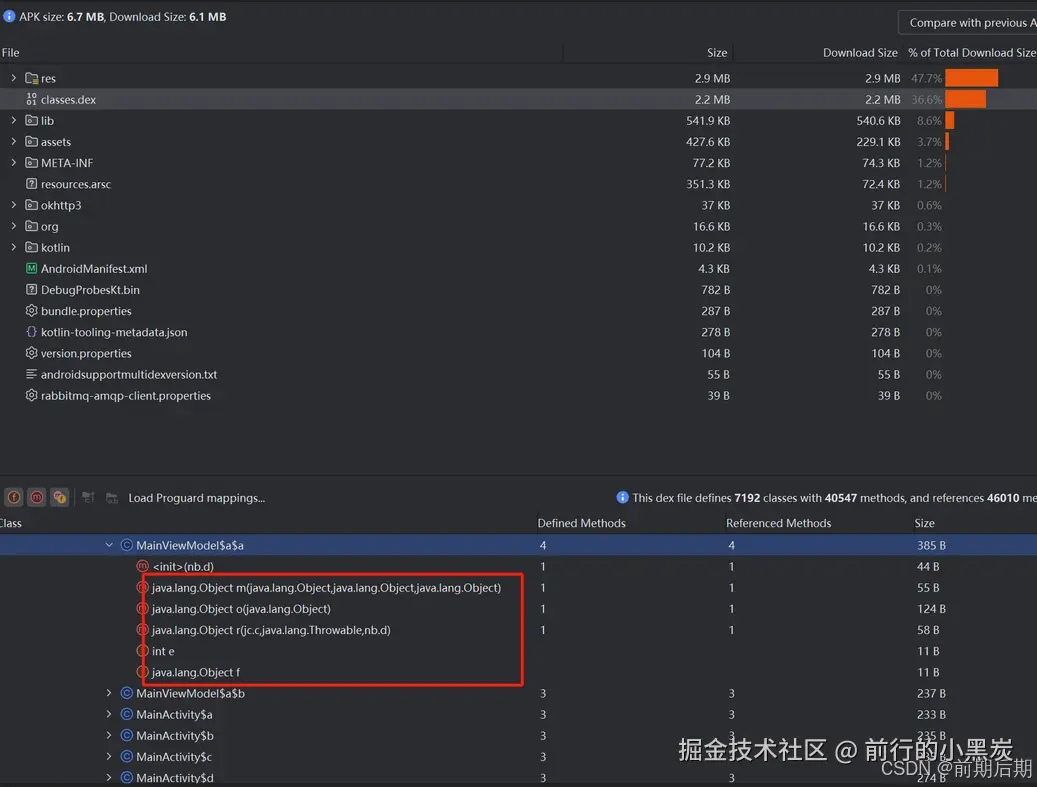1037x787 pixels.
Task: Expand the okhttp3 folder
Action: [13, 205]
